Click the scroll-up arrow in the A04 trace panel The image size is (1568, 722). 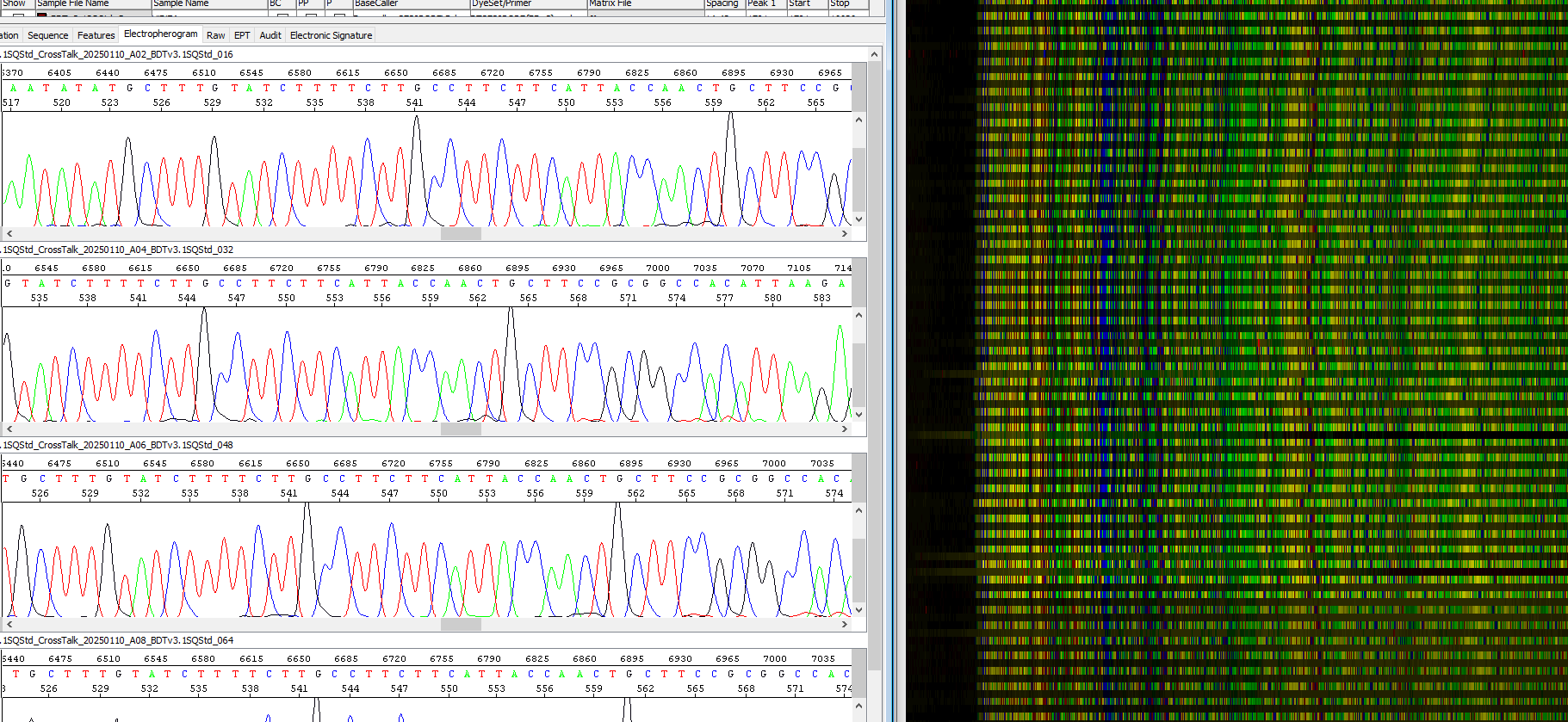[858, 315]
